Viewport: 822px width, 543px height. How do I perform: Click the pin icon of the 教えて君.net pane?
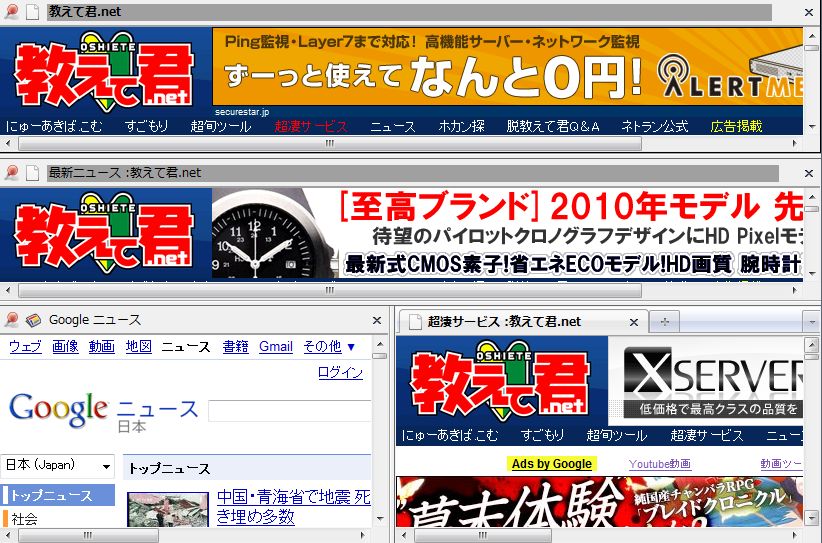tap(11, 11)
